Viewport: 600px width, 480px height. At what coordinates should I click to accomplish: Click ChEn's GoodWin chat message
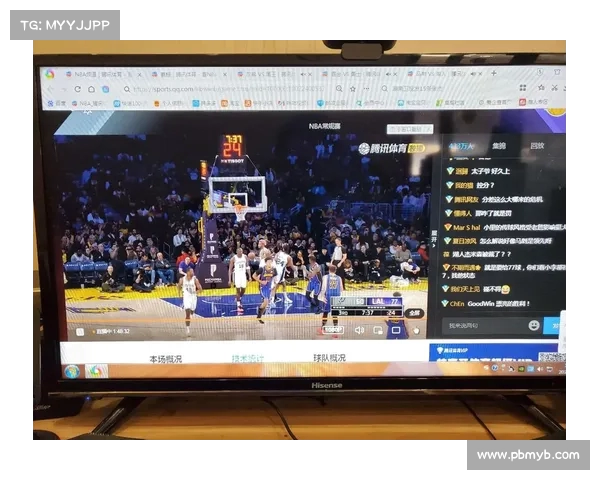[x=486, y=304]
